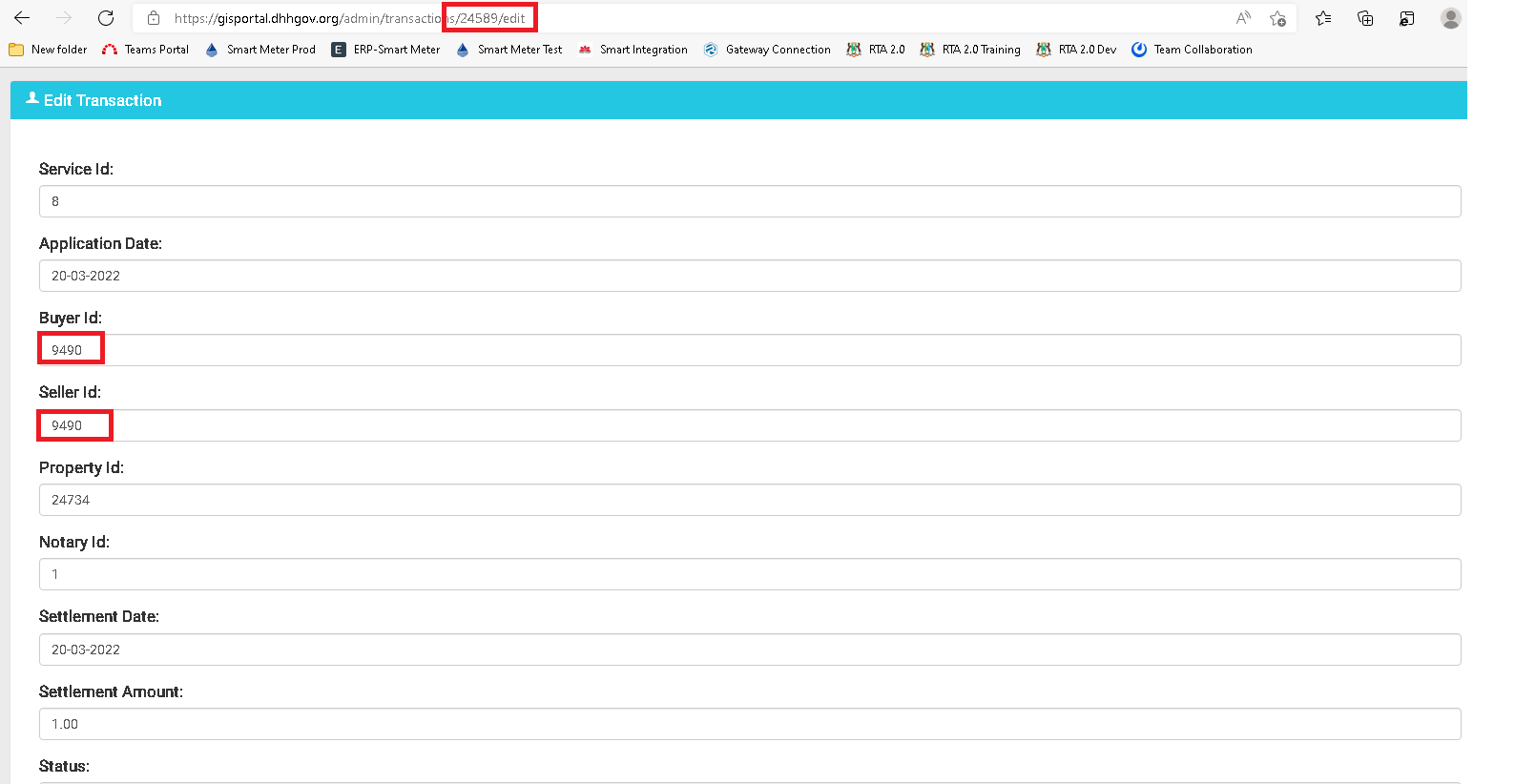This screenshot has width=1515, height=784.
Task: Click the Seller Id input field
Action: pos(750,425)
